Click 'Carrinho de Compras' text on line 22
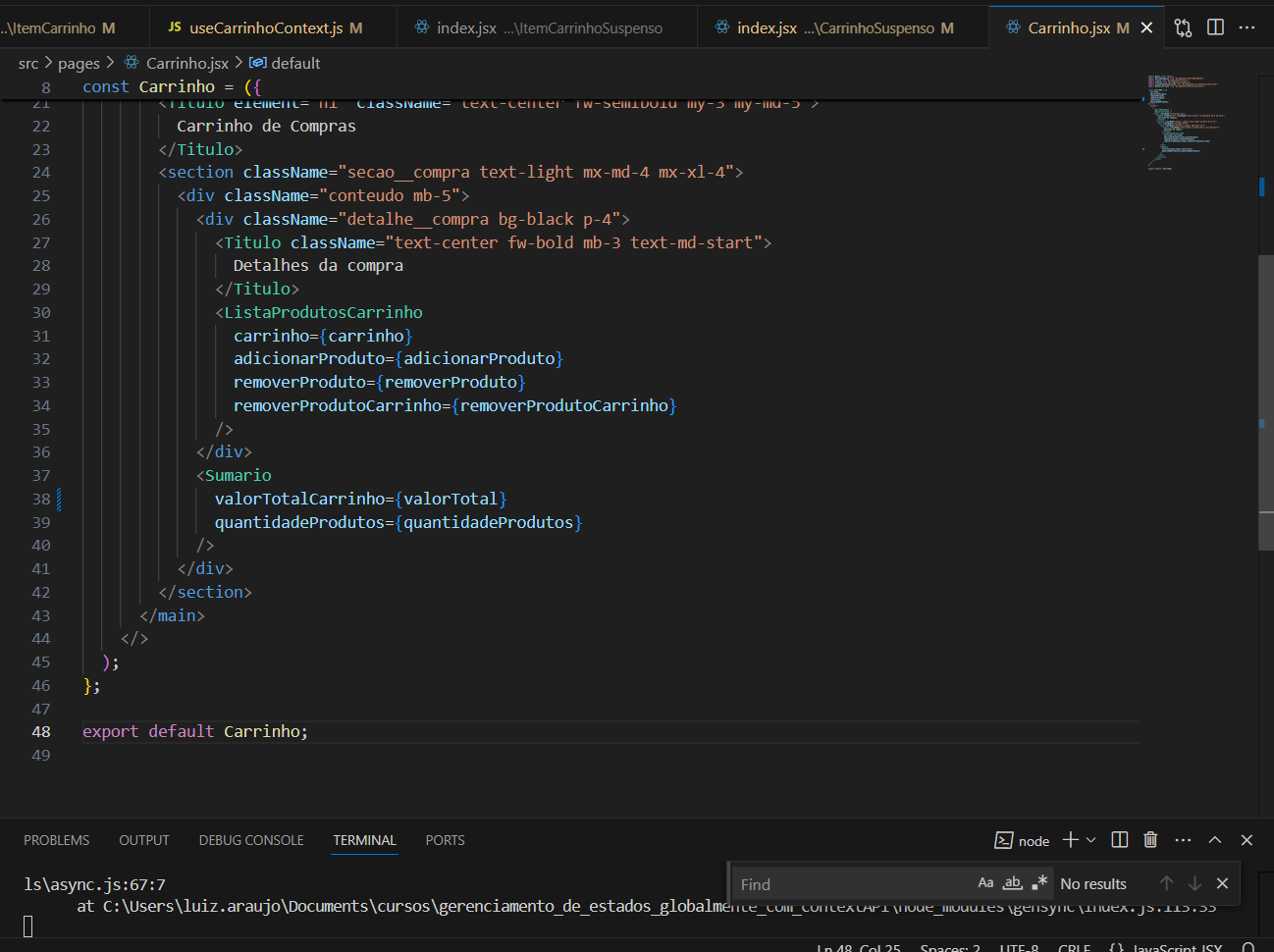 (266, 126)
